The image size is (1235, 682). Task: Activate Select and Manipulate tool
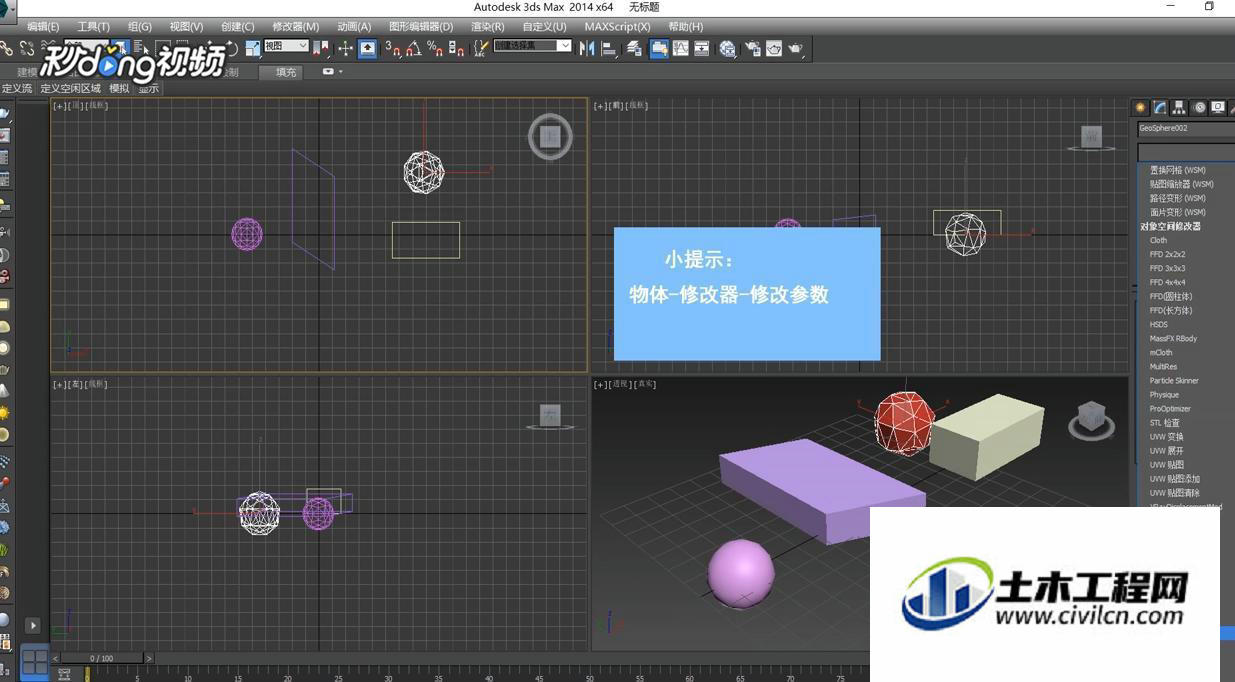tap(345, 47)
